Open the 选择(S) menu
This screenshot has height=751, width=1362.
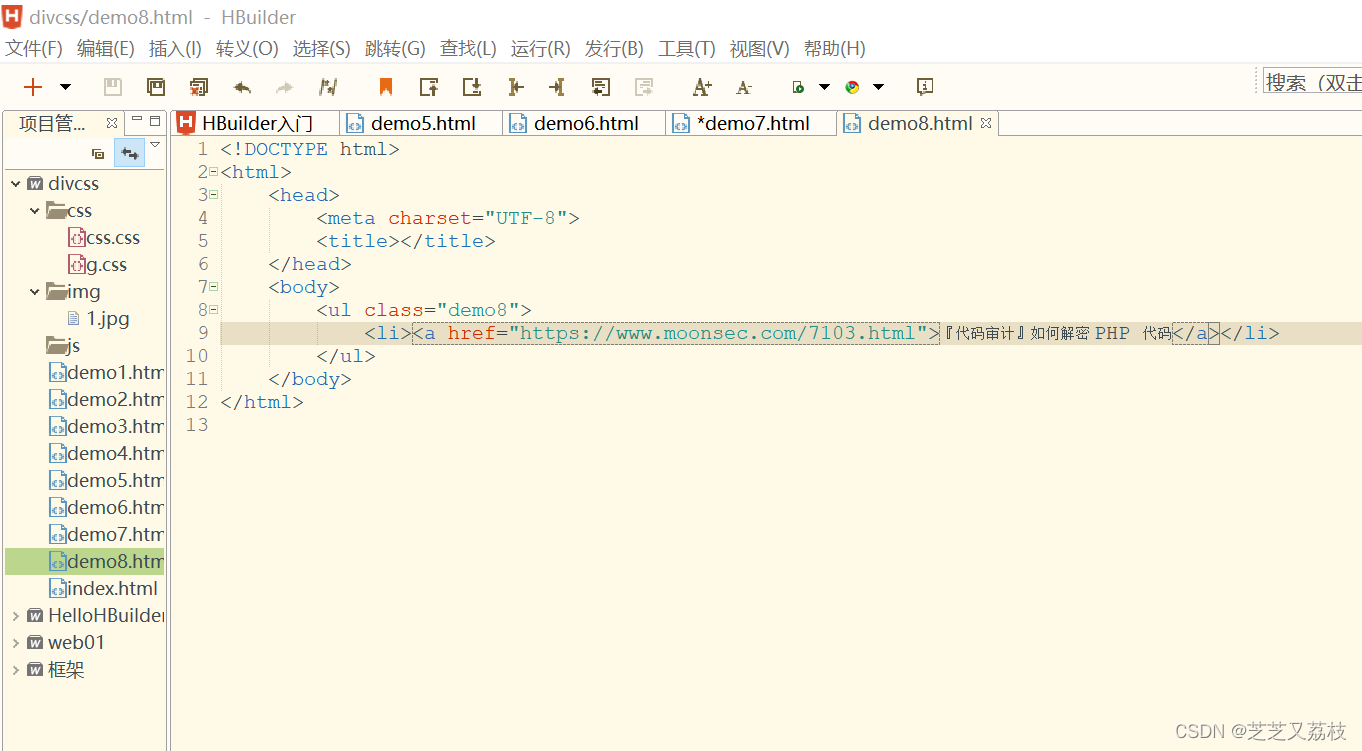pyautogui.click(x=321, y=48)
